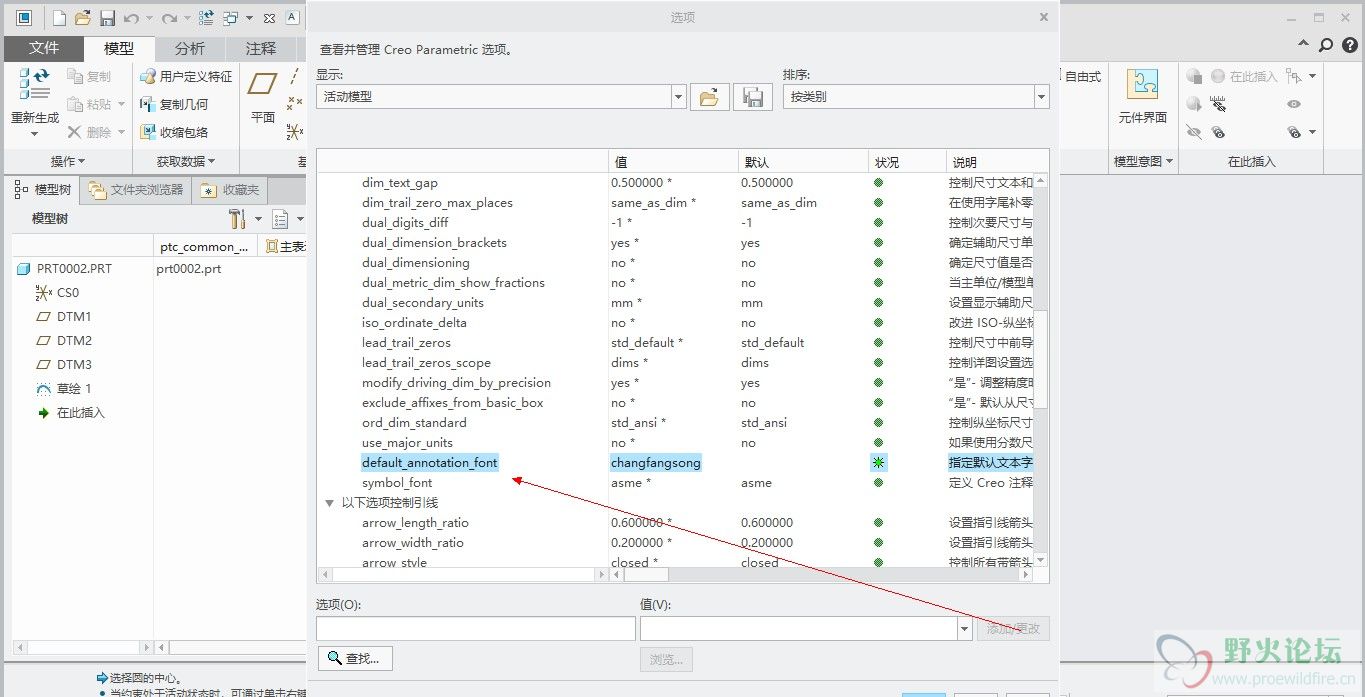Click the 平面 datum plane tool
The image size is (1365, 697).
point(263,96)
